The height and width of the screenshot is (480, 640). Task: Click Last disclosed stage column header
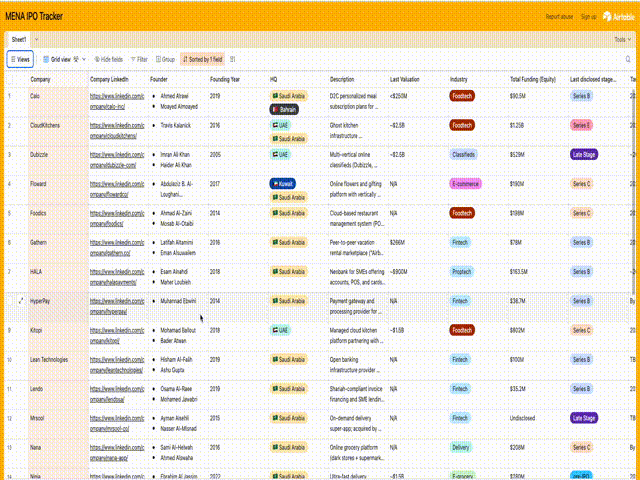coord(598,80)
